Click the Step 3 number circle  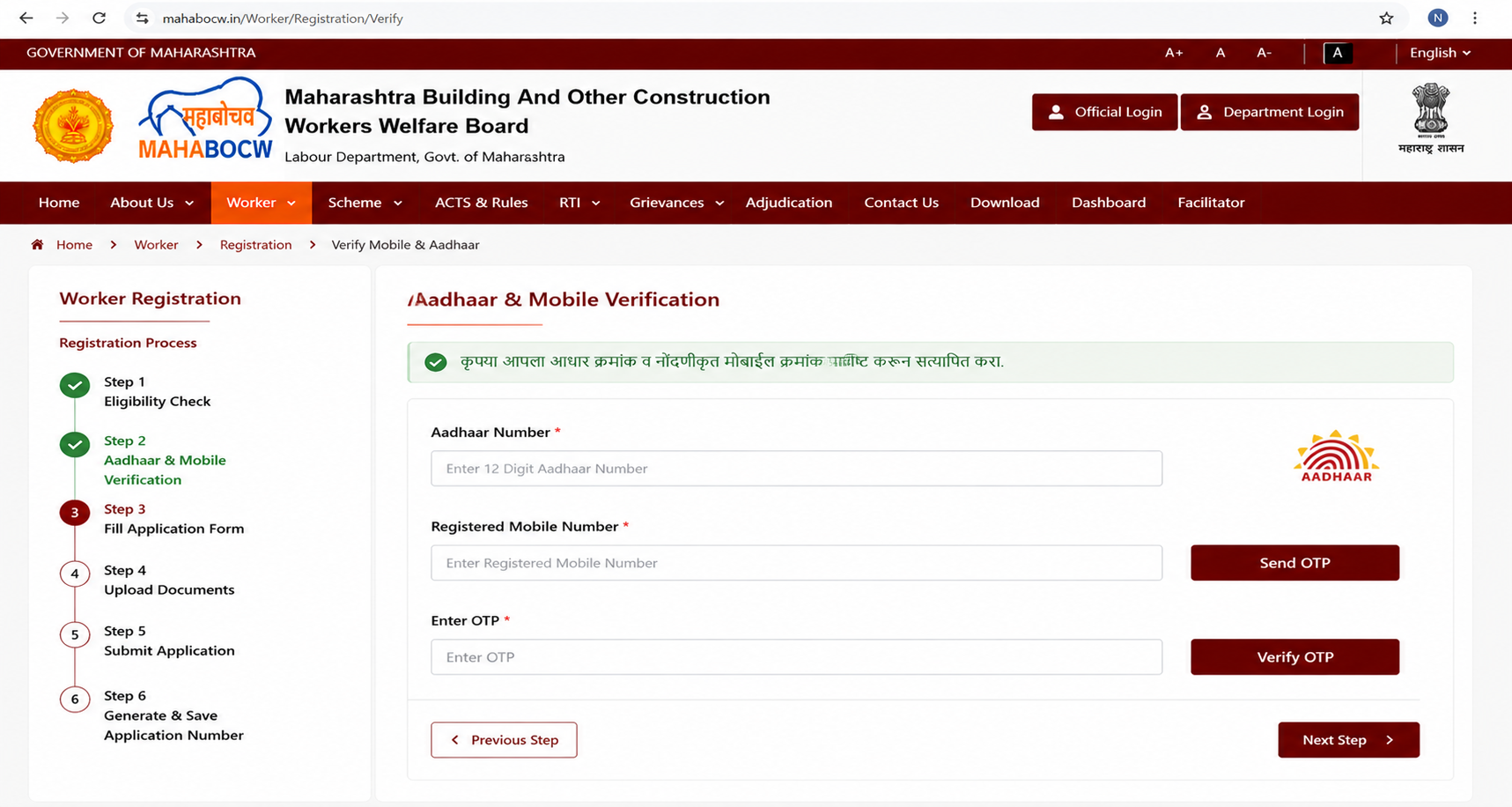coord(75,513)
